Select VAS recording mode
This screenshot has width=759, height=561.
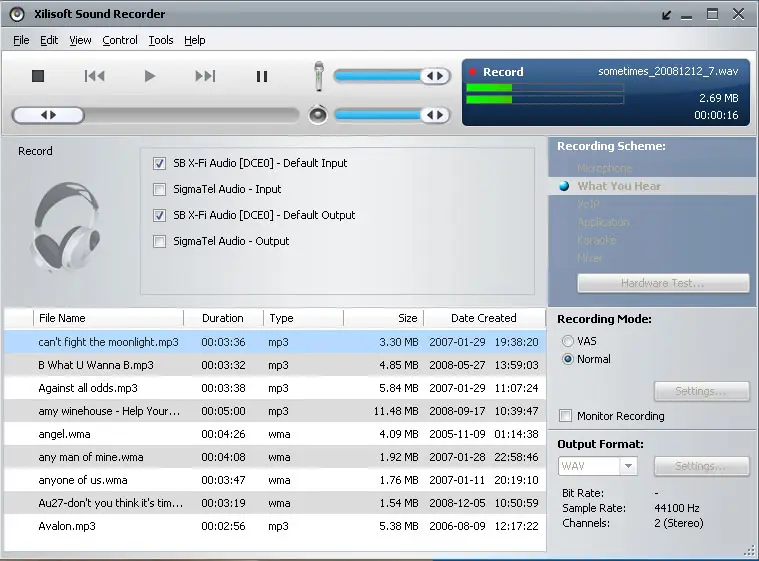tap(568, 341)
